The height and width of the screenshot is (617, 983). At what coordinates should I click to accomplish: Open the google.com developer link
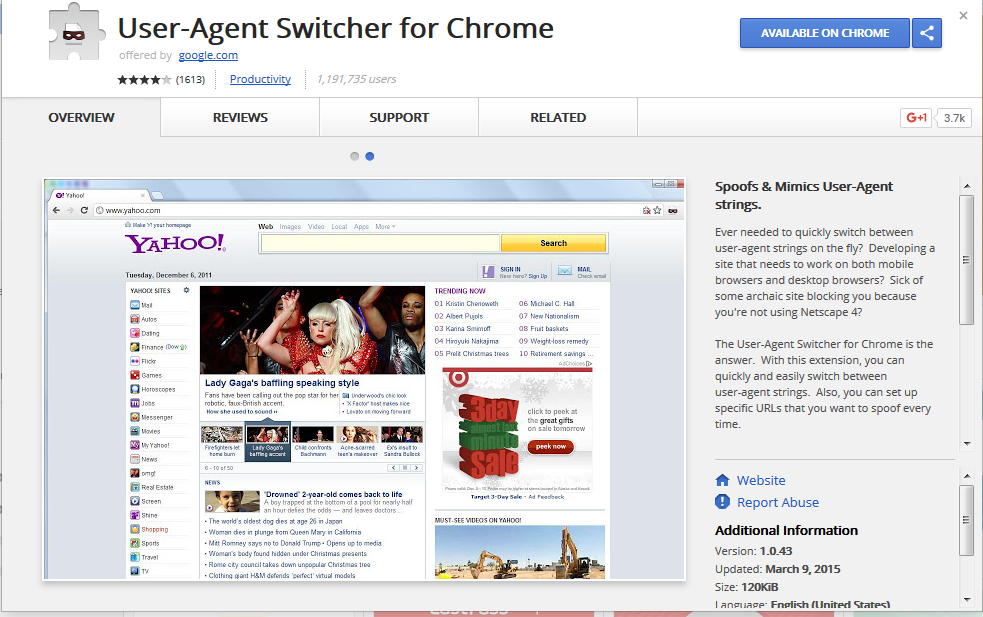coord(208,55)
